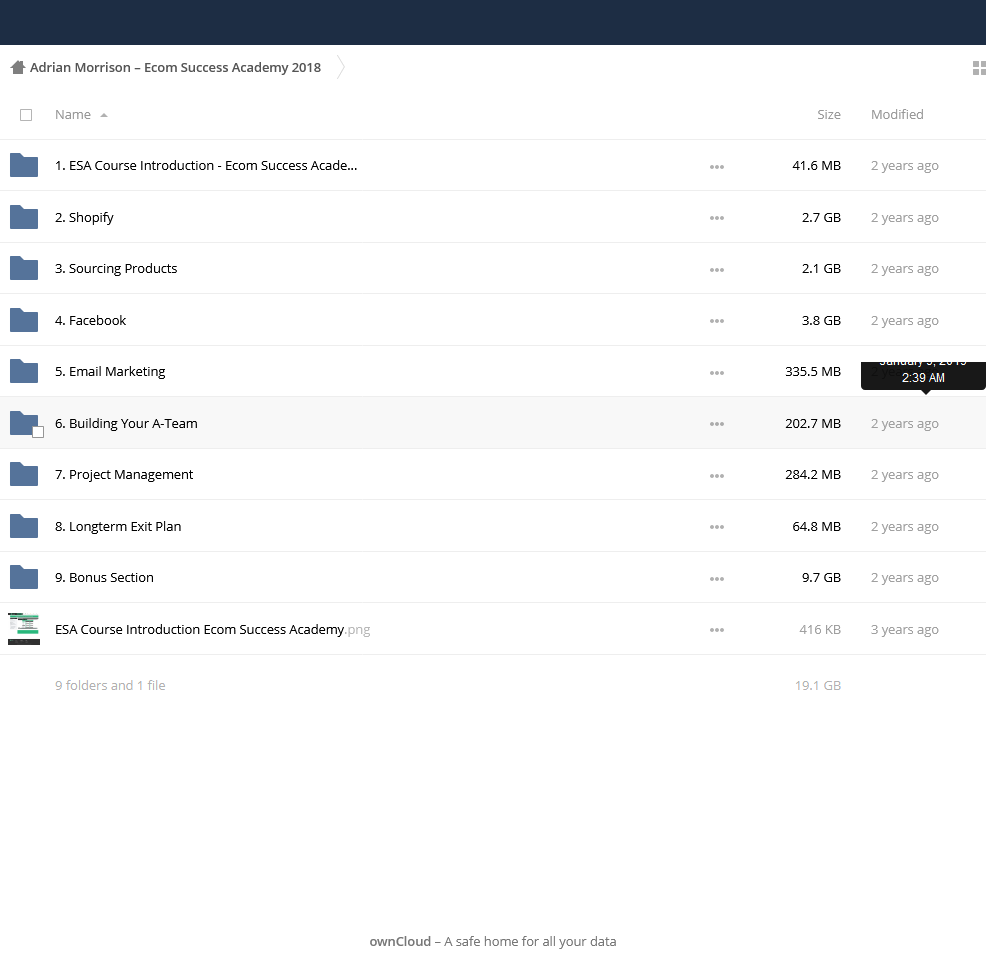
Task: Tick the checkbox on the 6. Building Your A-Team folder
Action: [38, 432]
